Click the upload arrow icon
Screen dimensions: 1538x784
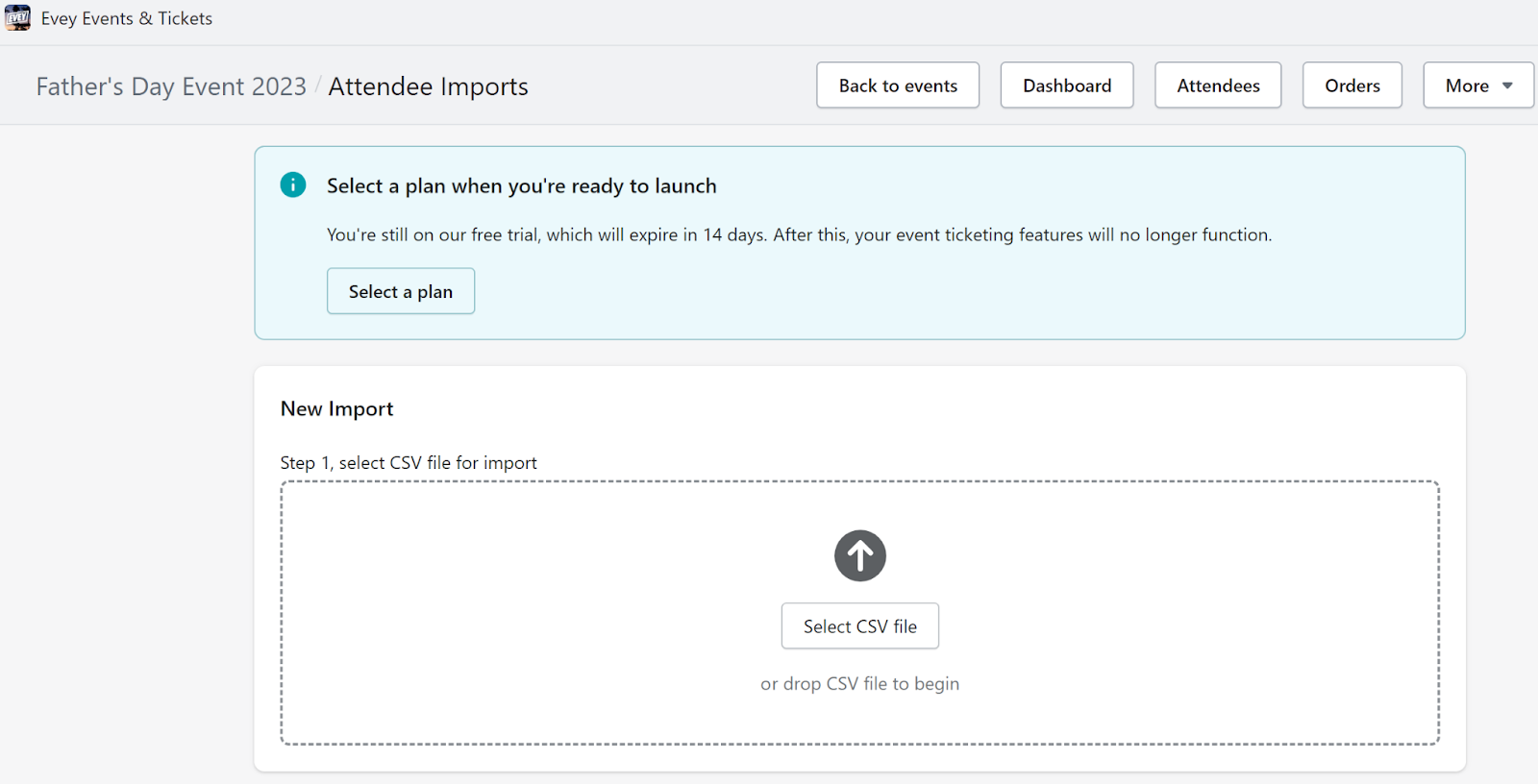(859, 555)
